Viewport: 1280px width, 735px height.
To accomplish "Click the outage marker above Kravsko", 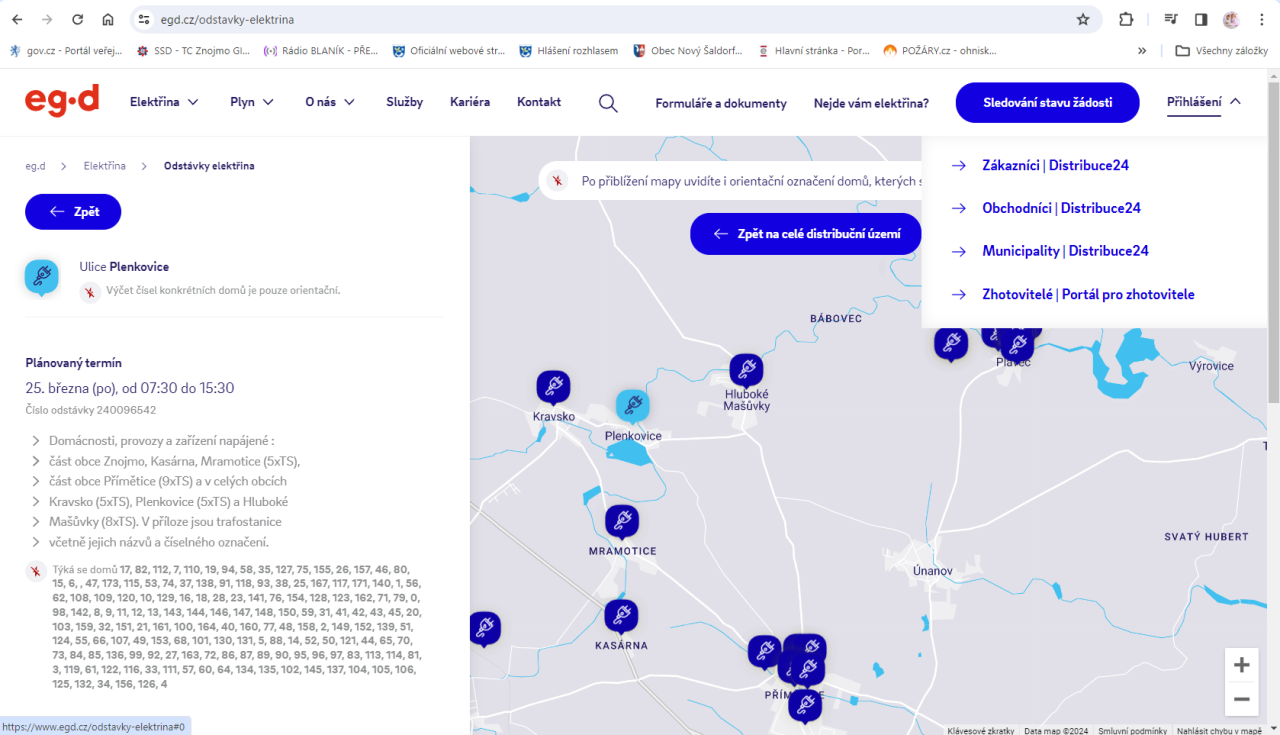I will pos(553,387).
